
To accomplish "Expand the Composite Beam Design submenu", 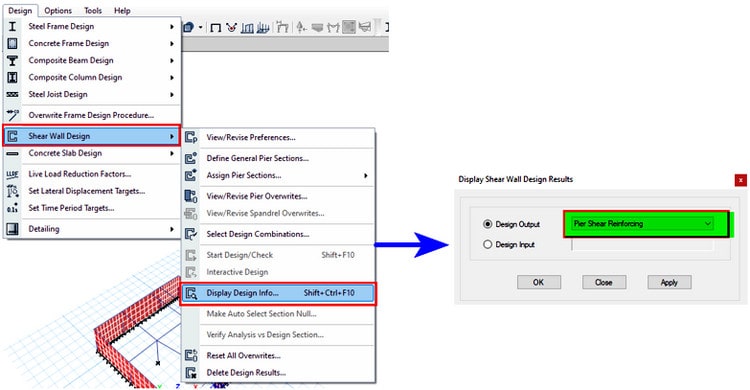I will coord(172,61).
